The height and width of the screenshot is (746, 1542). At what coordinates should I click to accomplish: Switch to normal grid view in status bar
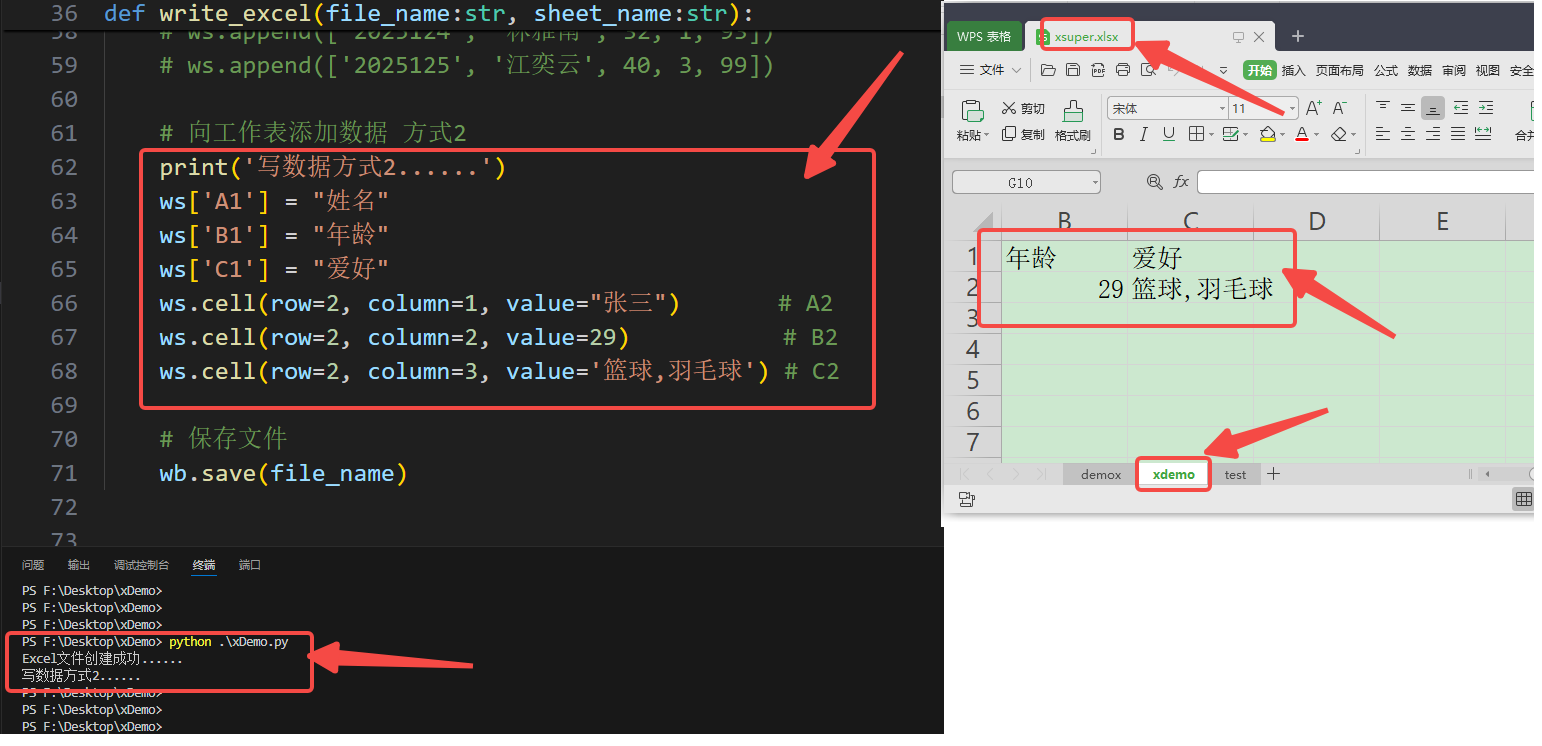click(1524, 499)
